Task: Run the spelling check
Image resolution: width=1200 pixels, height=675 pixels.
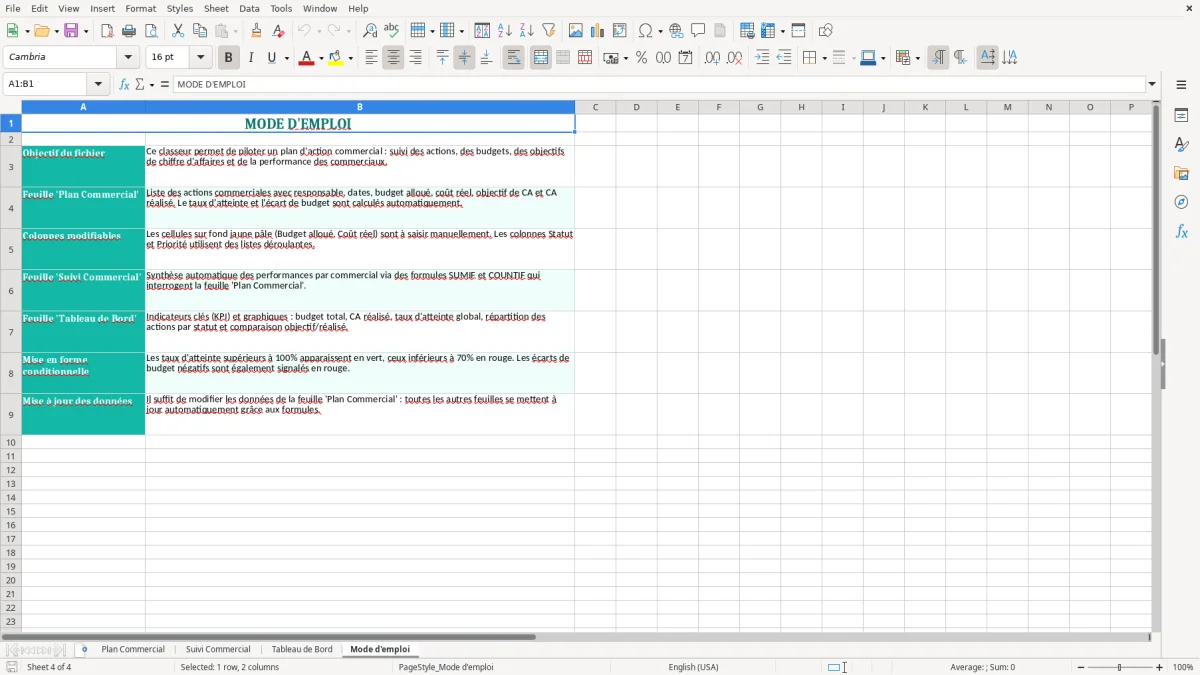Action: click(x=392, y=31)
